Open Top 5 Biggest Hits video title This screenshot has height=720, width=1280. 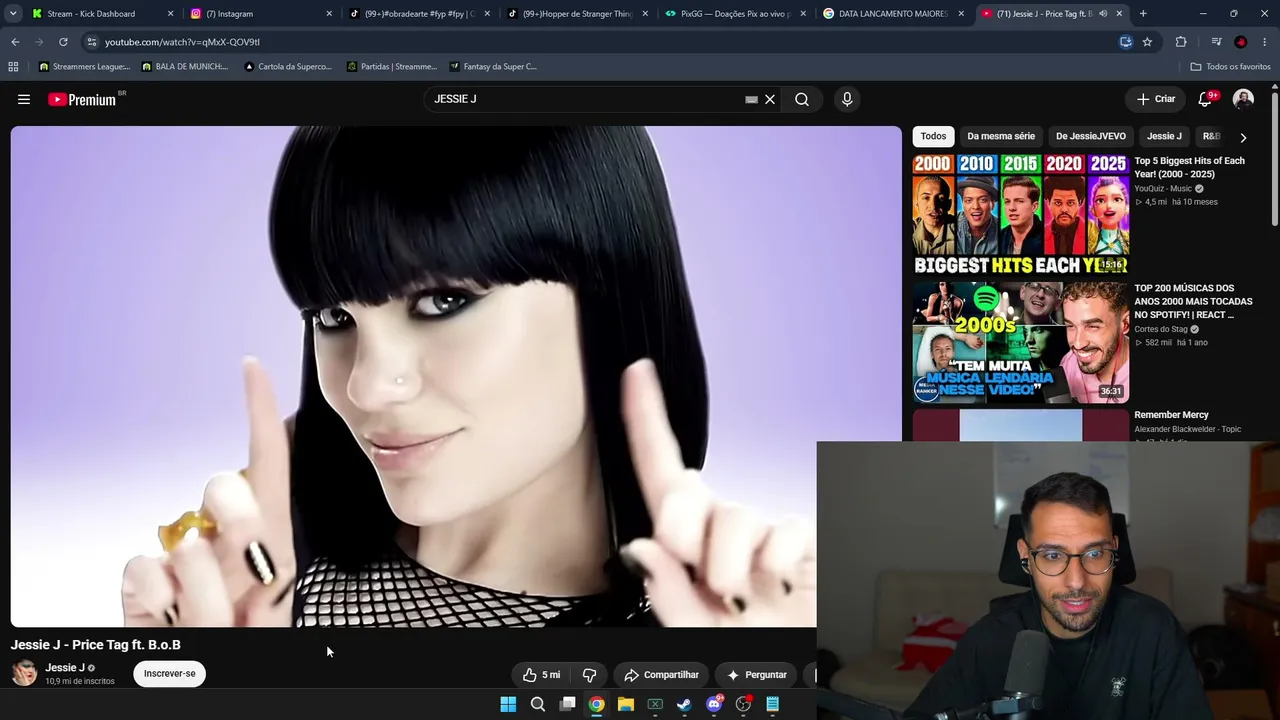pyautogui.click(x=1189, y=167)
